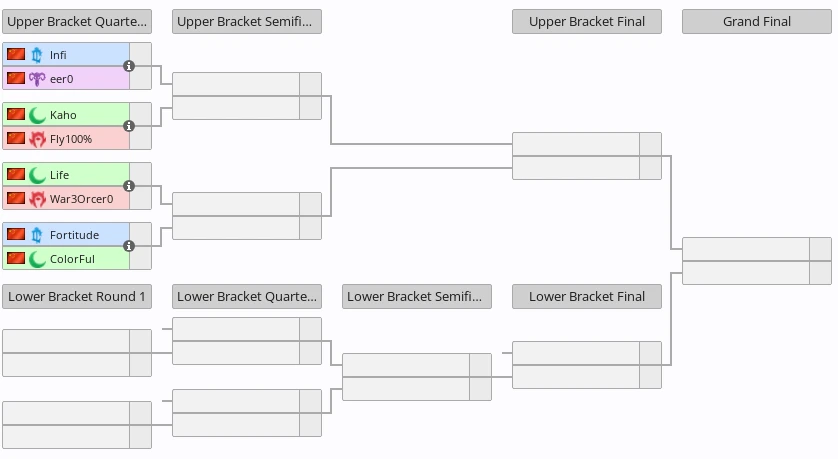Click the Lower Bracket Final header
This screenshot has width=838, height=459.
pos(586,296)
